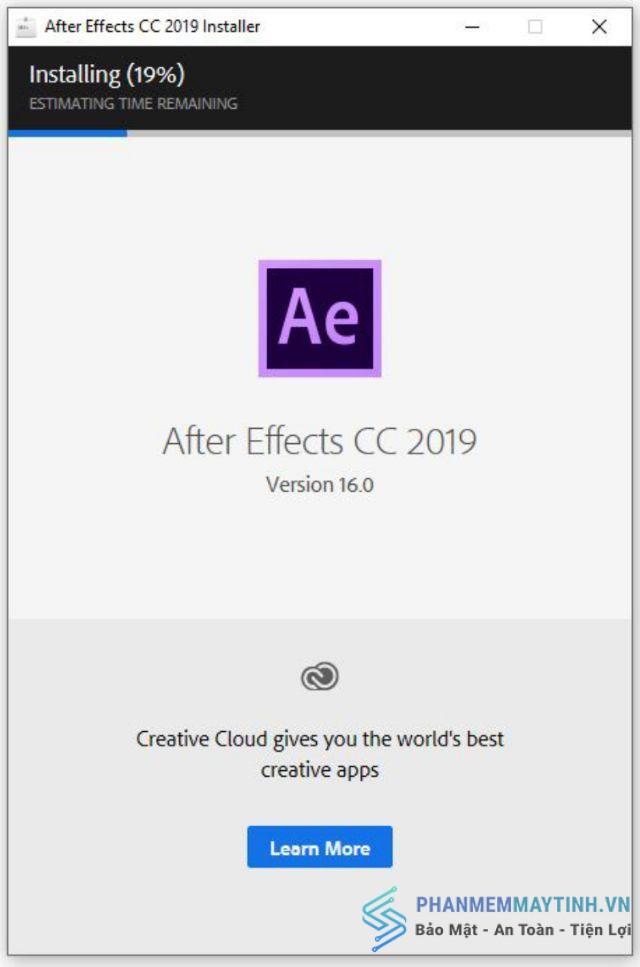The height and width of the screenshot is (967, 640).
Task: Minimize the After Effects installer window
Action: (x=472, y=27)
